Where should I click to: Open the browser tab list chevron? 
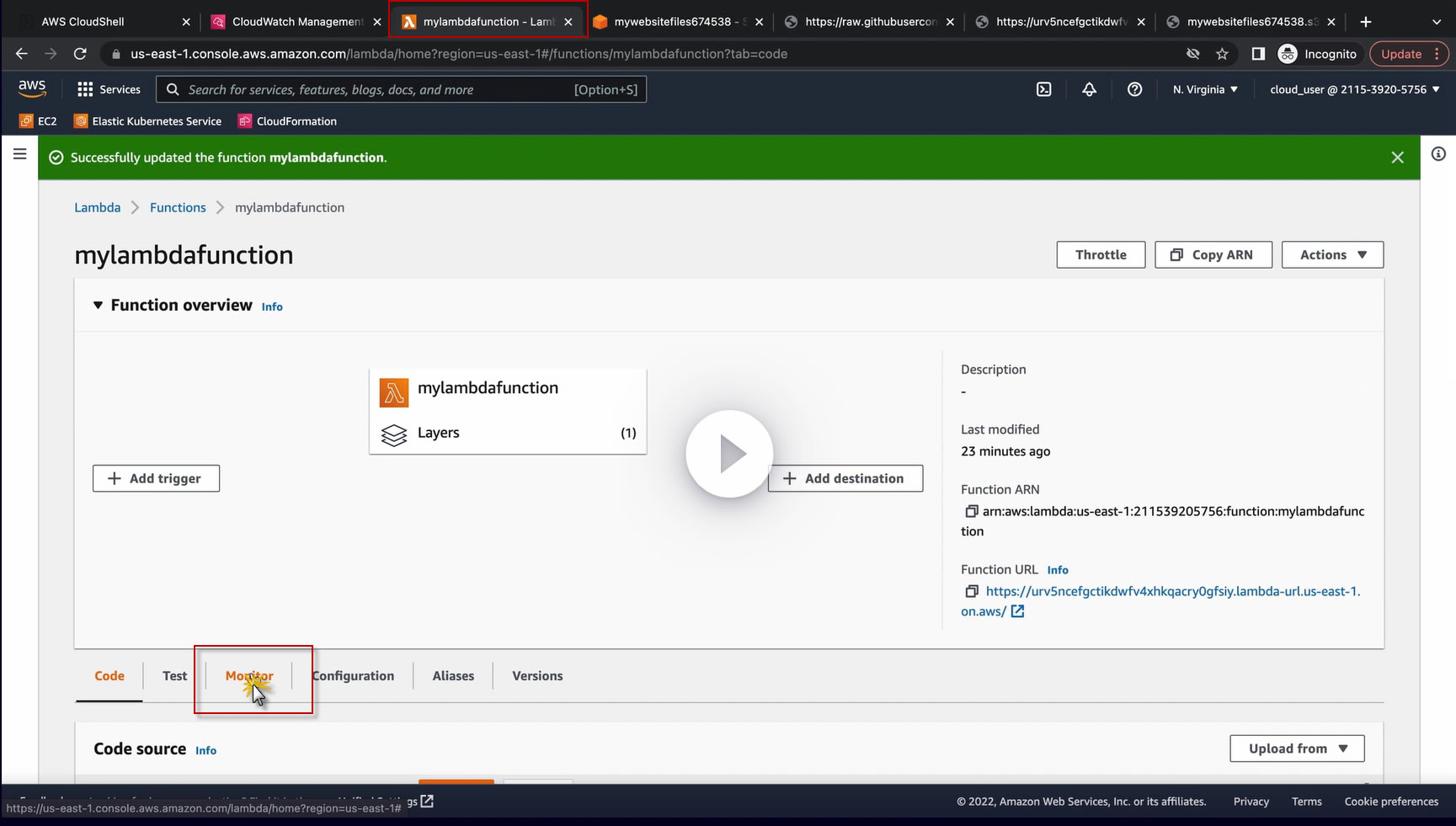(x=1437, y=22)
